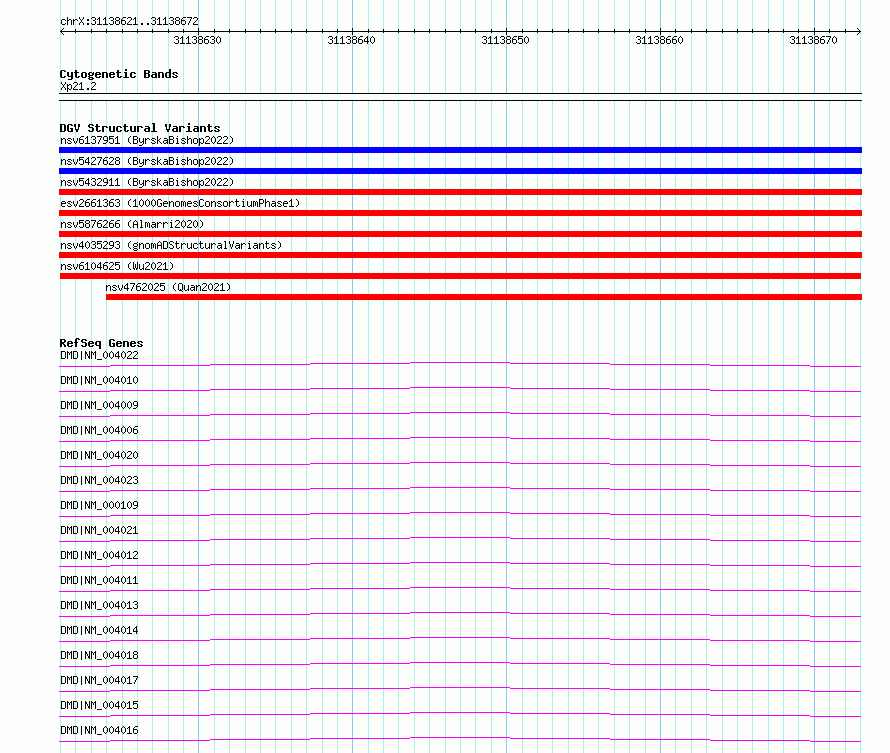Screen dimensions: 890x753
Task: Open variant nsv4035293 (gnomADStructuralVariants) label
Action: point(171,245)
